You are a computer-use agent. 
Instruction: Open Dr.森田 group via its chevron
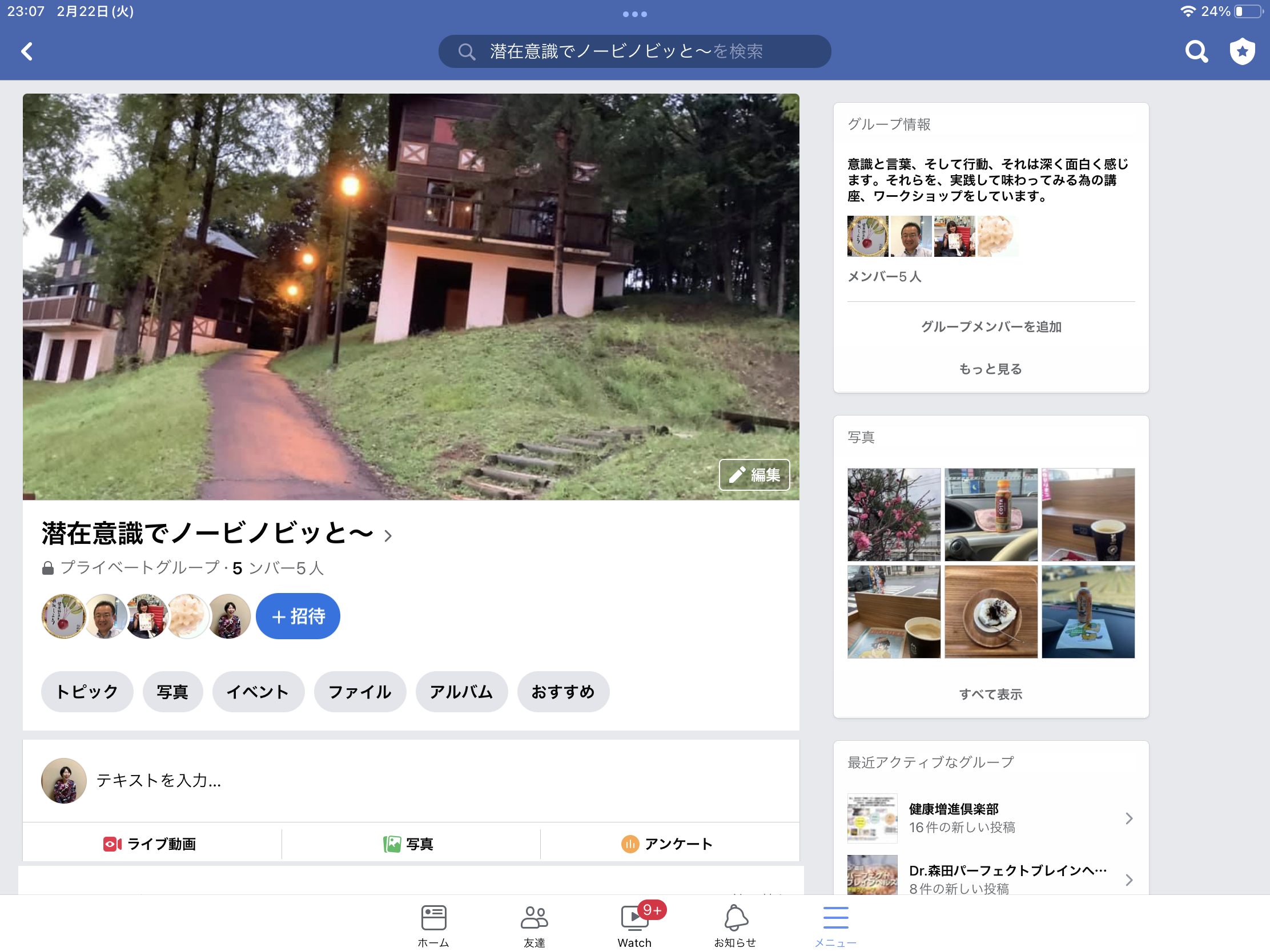pos(1130,880)
